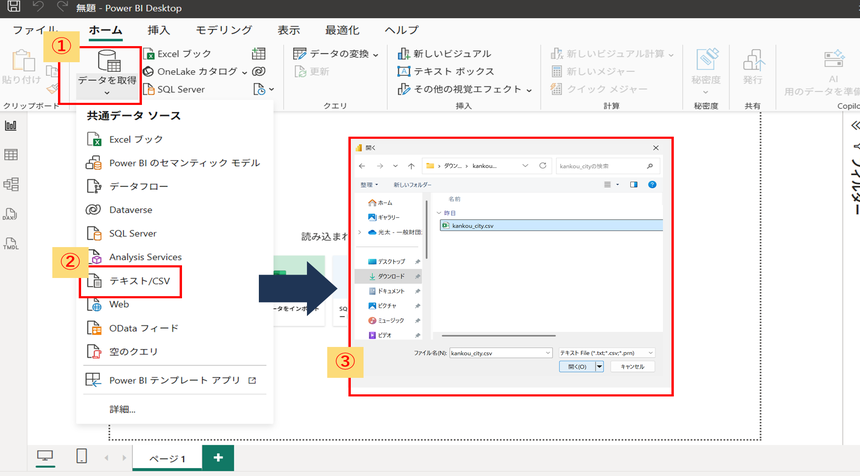Open Table view from the left sidebar
This screenshot has height=476, width=860.
pyautogui.click(x=11, y=155)
